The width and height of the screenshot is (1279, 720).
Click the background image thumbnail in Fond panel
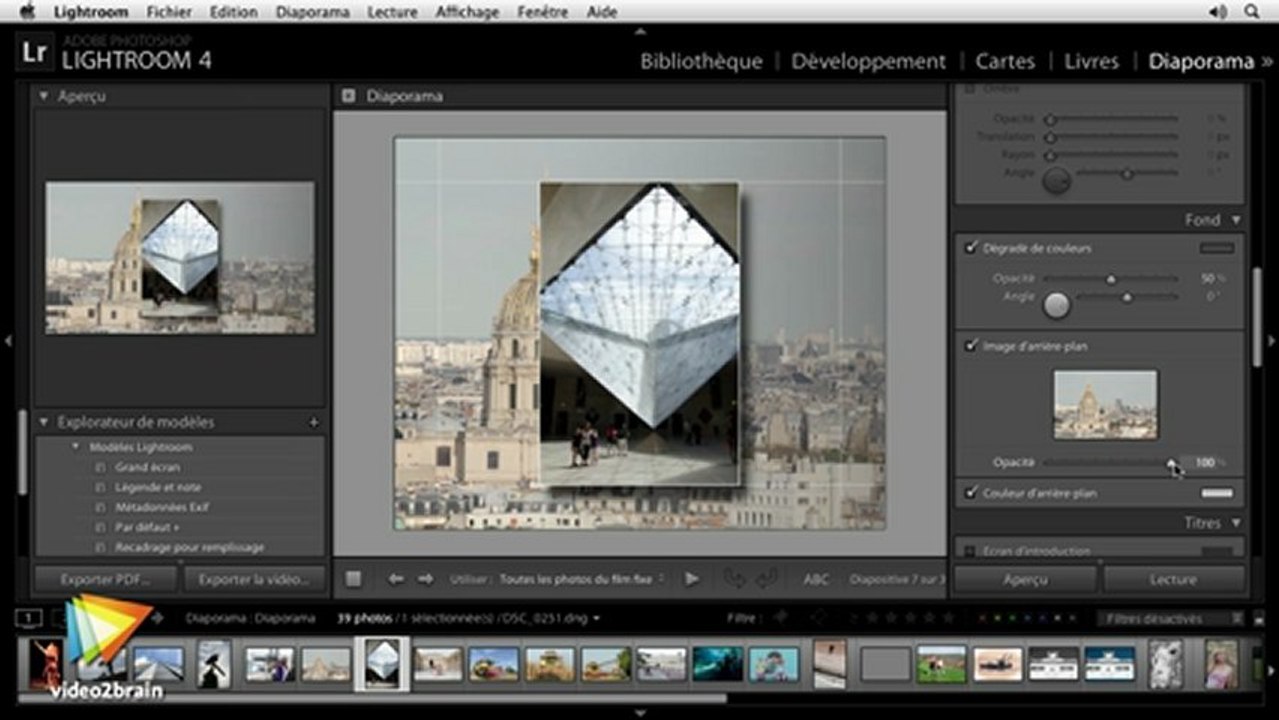(x=1105, y=405)
